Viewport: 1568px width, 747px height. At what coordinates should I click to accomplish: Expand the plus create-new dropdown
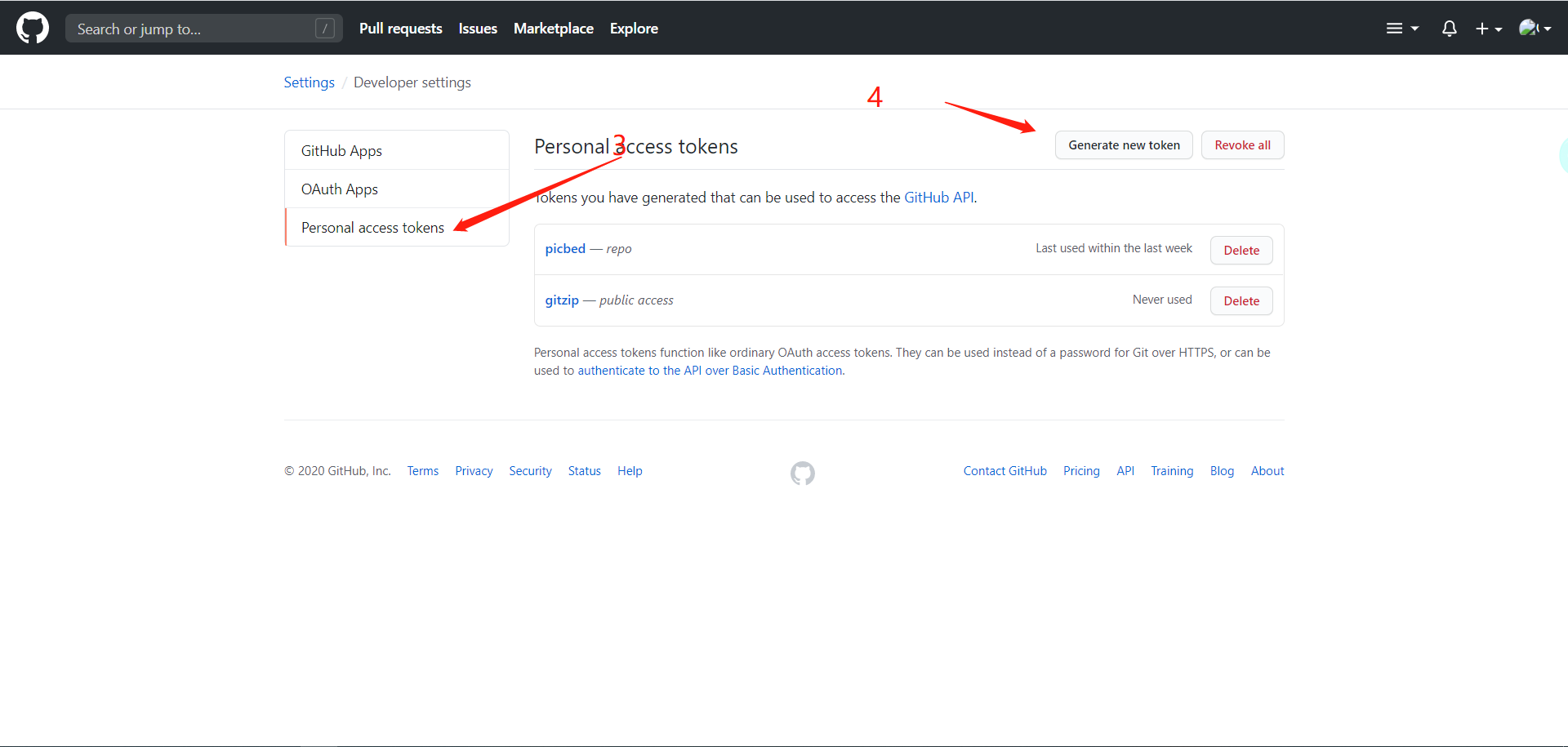1489,29
